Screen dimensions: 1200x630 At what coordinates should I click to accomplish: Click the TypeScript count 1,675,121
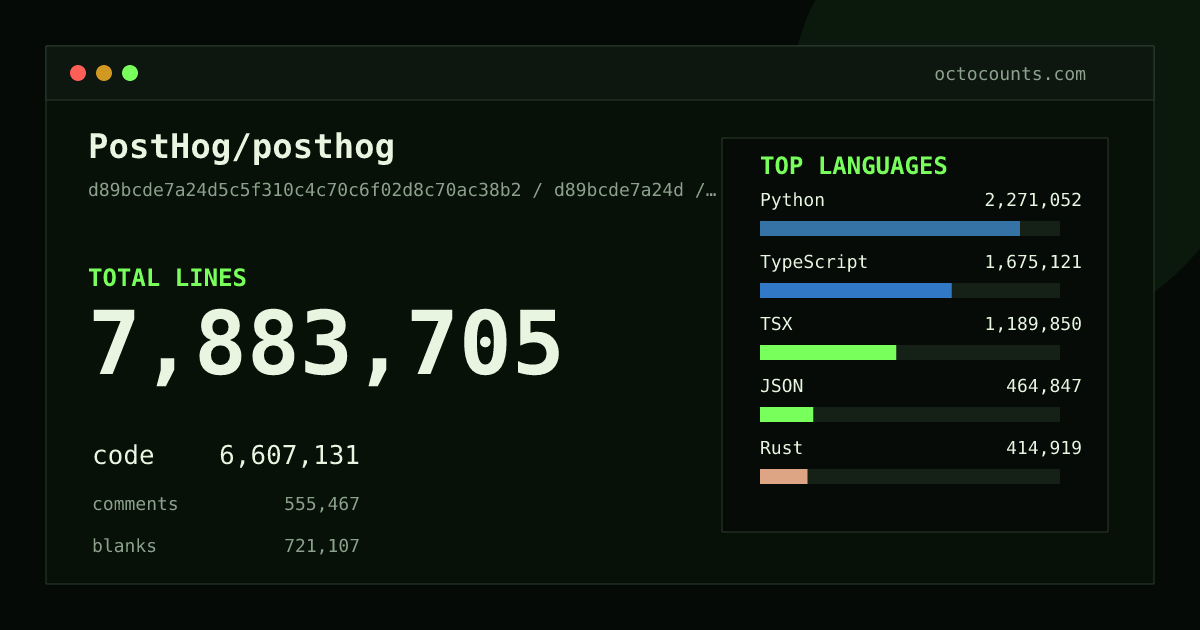(x=1033, y=262)
